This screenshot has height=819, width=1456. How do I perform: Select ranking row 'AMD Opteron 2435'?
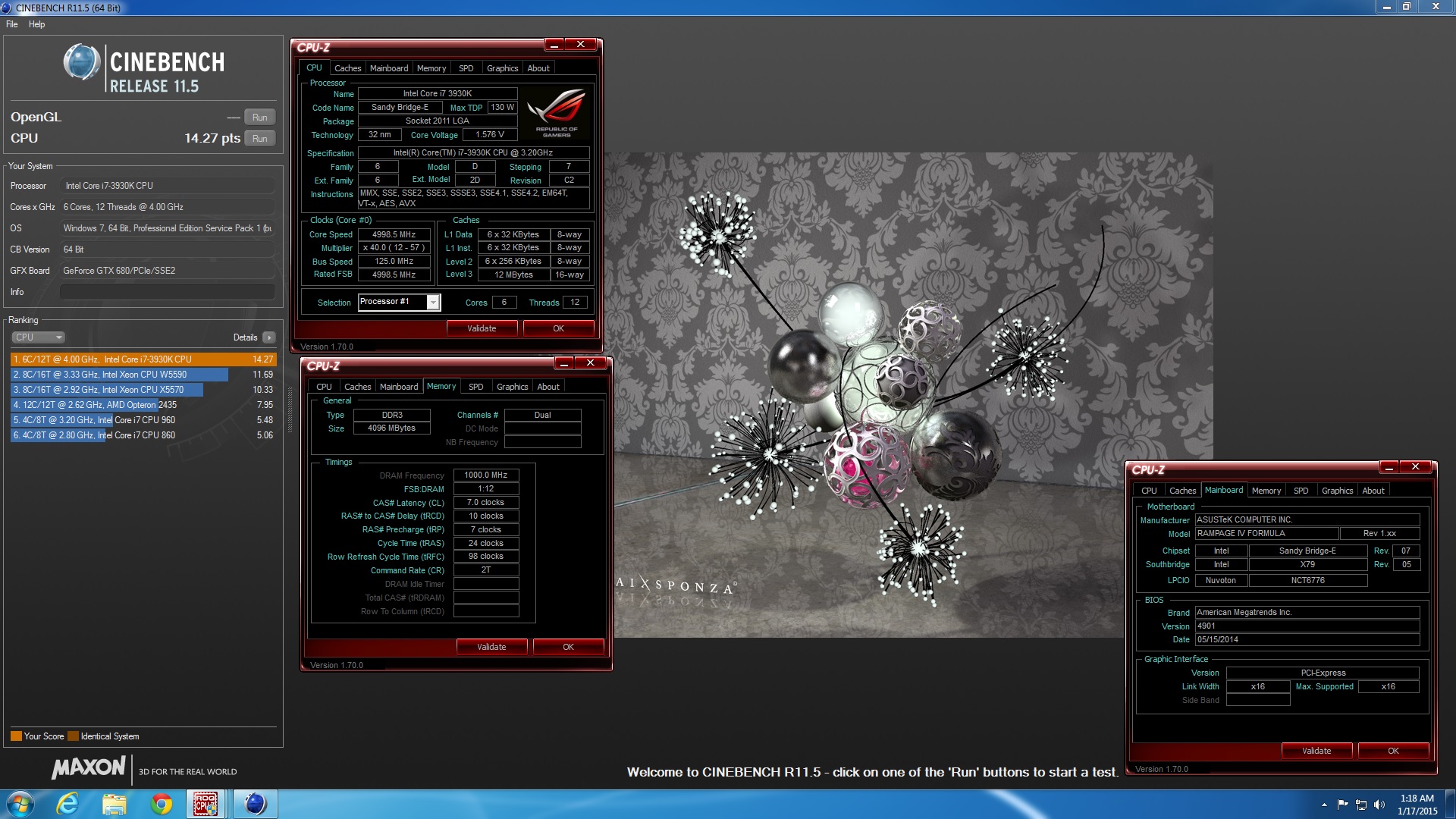pos(143,405)
